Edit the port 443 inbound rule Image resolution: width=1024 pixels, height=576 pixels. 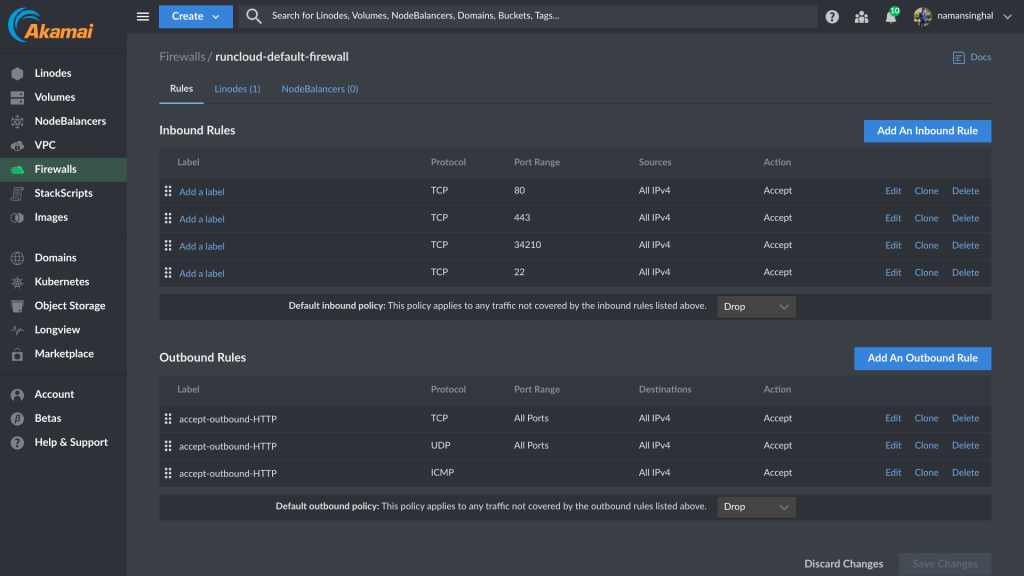coord(893,218)
